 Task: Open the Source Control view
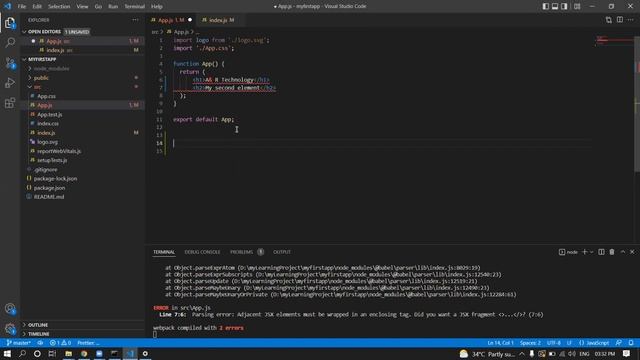coord(10,62)
